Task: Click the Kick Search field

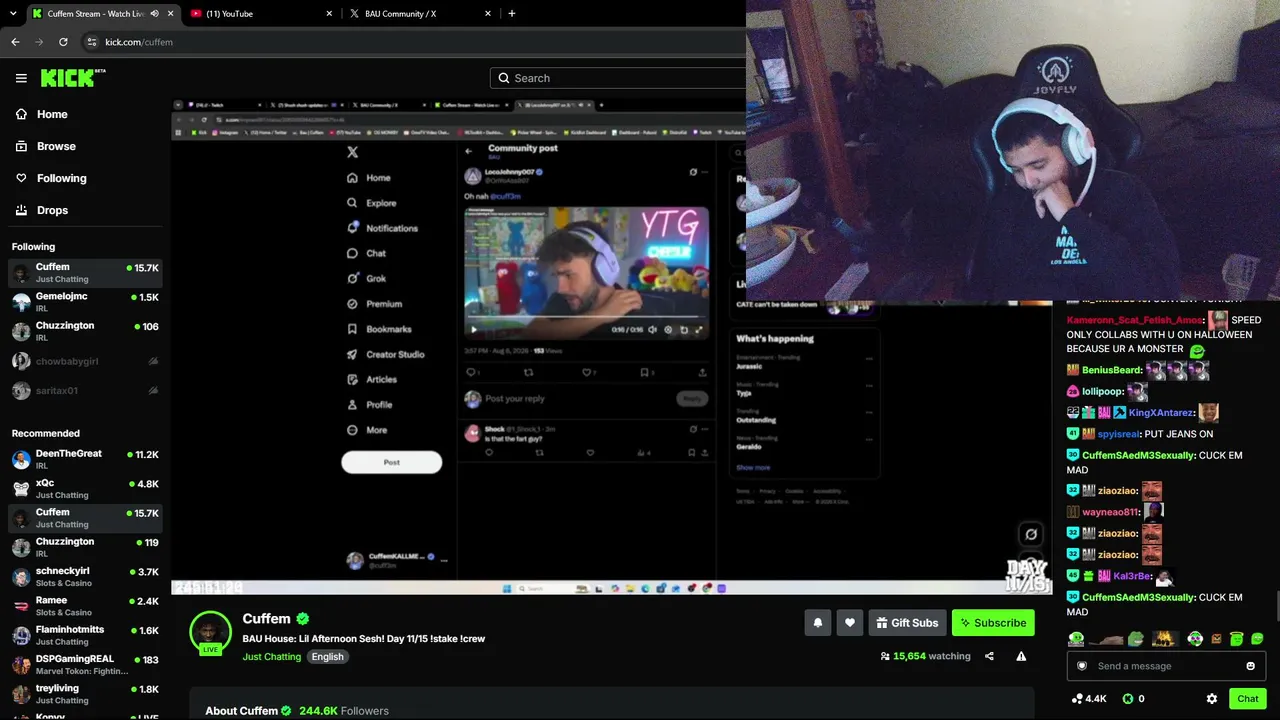Action: click(620, 78)
